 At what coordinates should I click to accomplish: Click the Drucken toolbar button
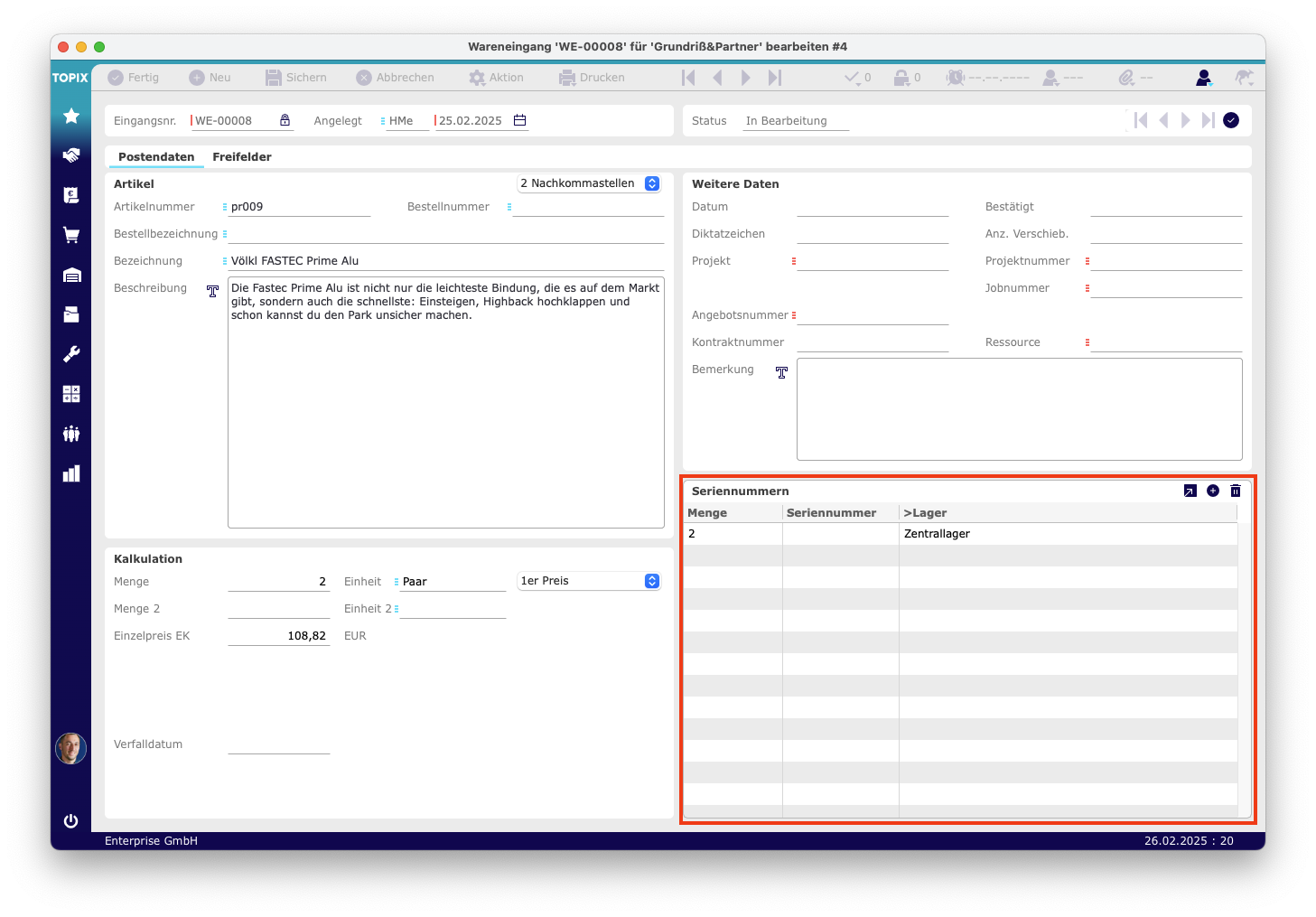coord(592,78)
